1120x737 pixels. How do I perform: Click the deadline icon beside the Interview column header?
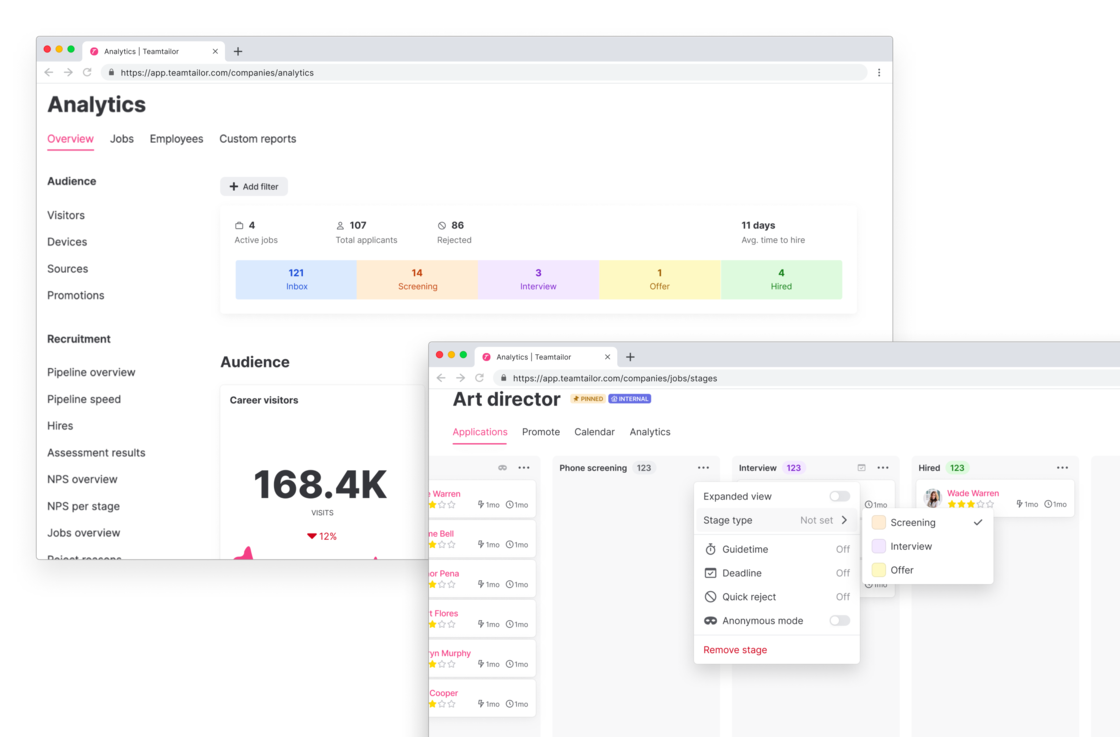(x=862, y=467)
